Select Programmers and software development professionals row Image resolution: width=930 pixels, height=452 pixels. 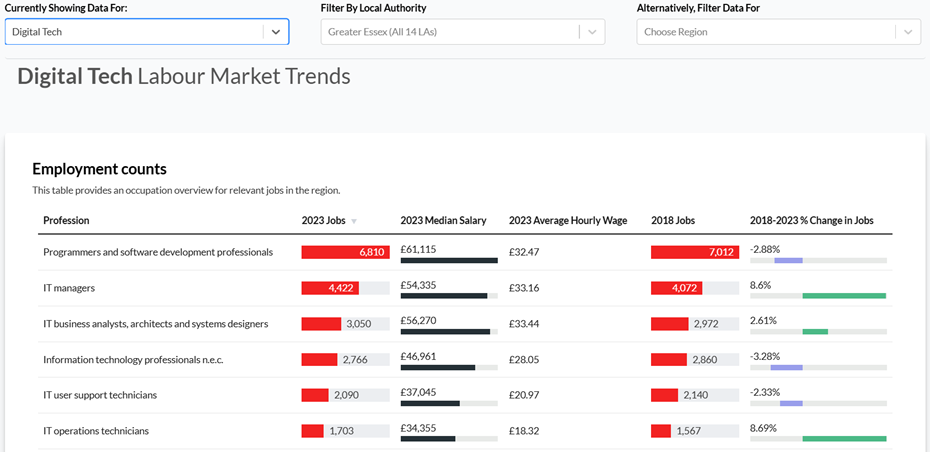click(158, 252)
